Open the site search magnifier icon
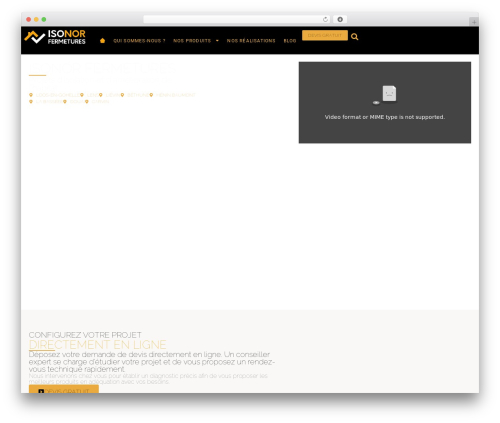The width and height of the screenshot is (500, 423). 355,37
